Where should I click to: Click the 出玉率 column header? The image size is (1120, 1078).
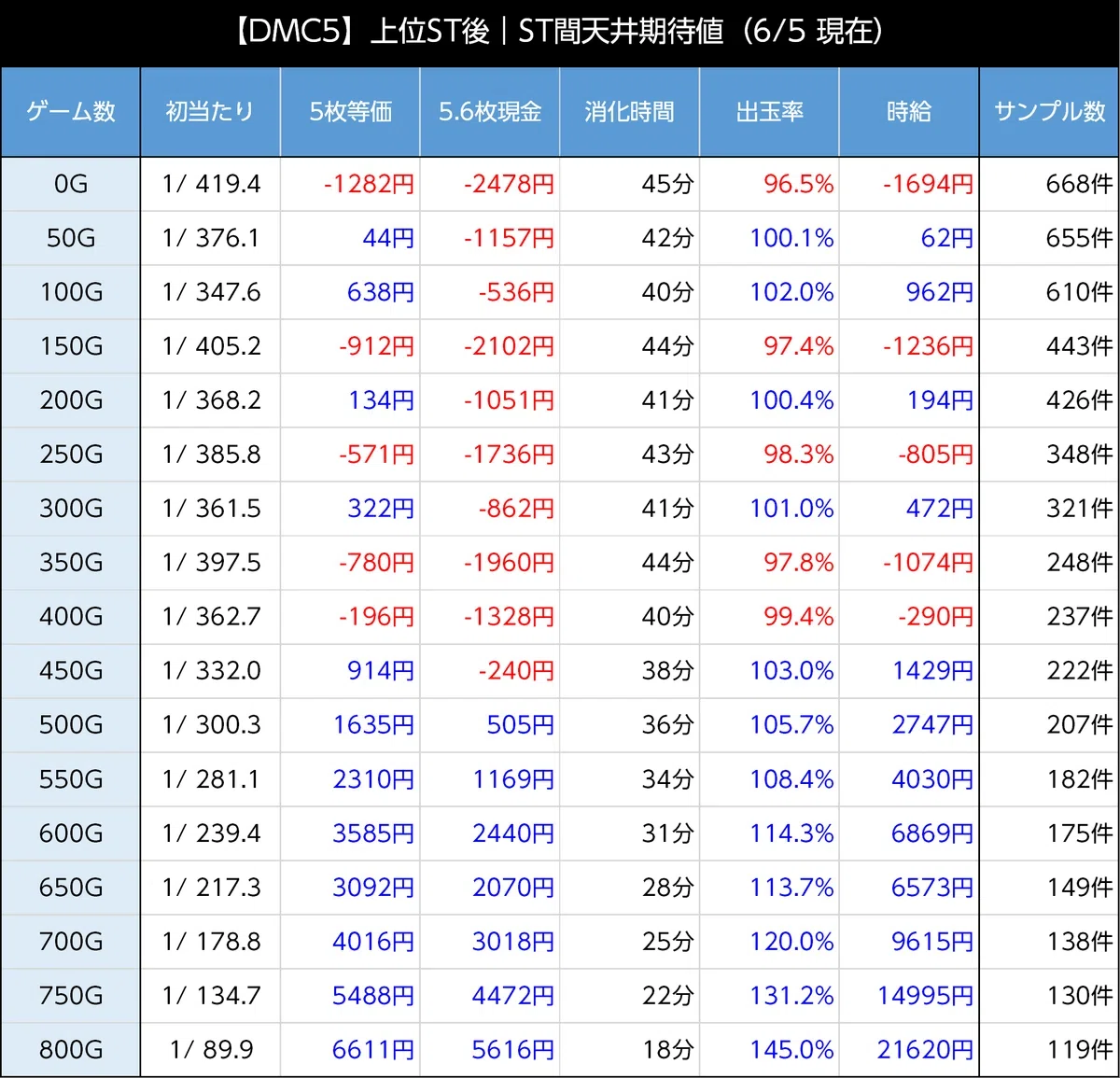pos(770,112)
